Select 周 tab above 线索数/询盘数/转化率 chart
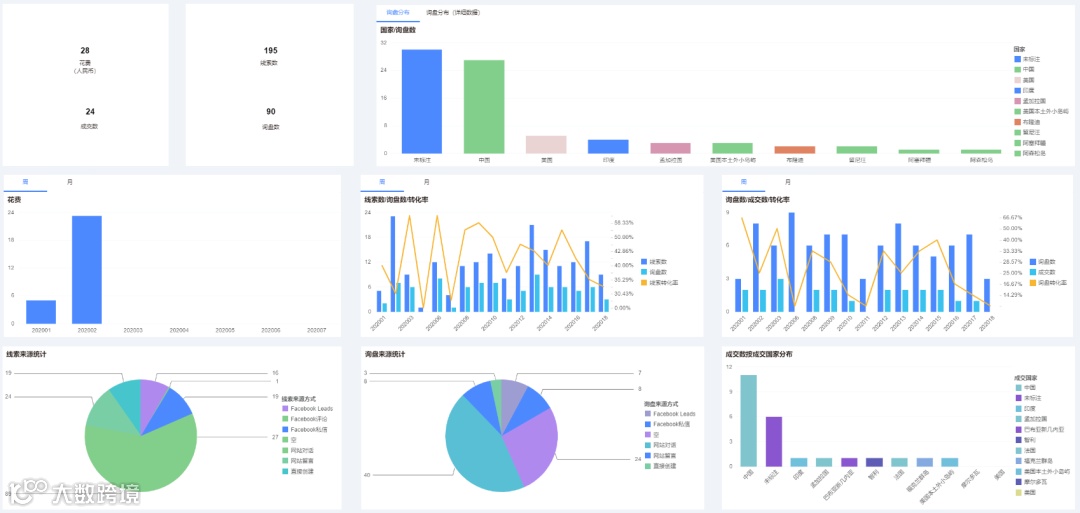 [382, 182]
